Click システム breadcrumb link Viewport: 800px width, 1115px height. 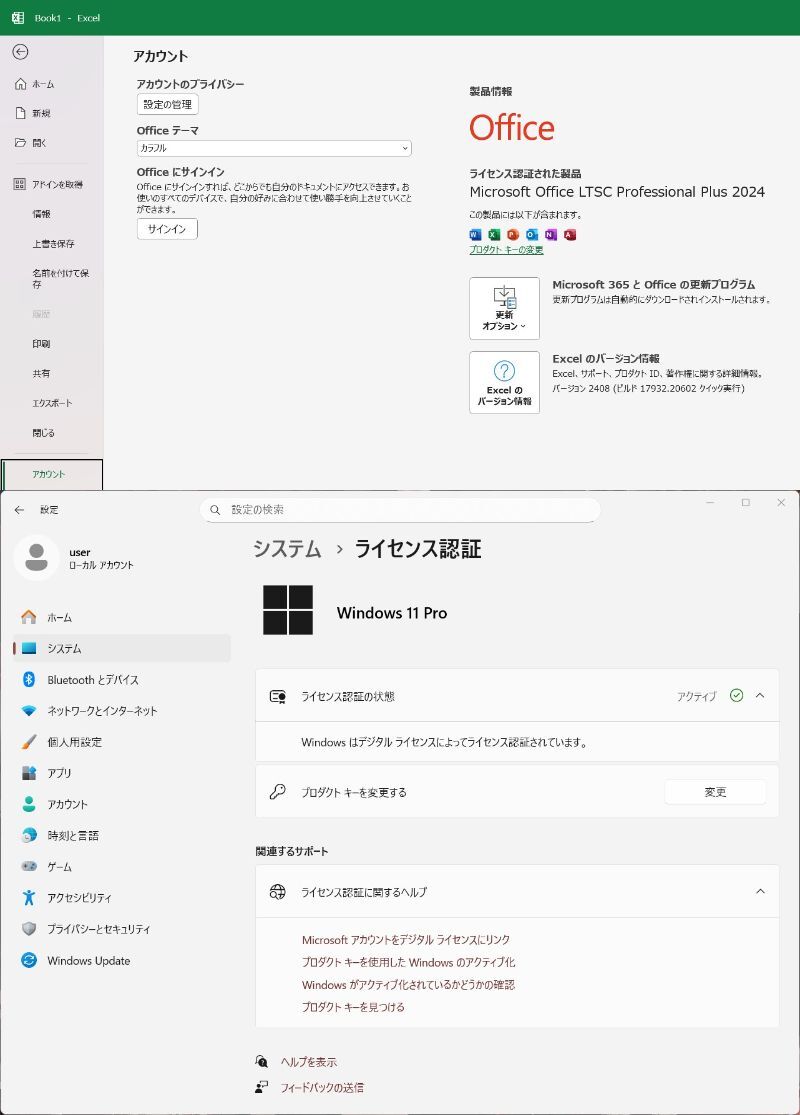pos(287,549)
